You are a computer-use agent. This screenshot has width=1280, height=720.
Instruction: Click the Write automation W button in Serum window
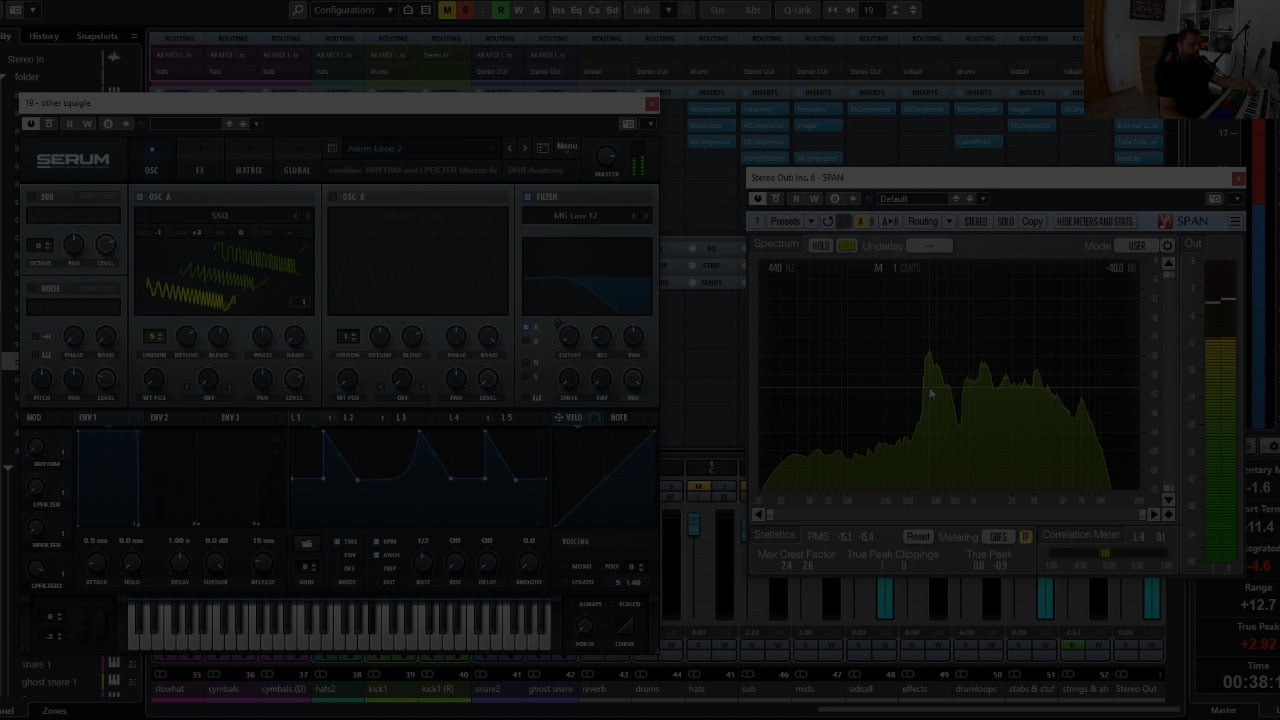coord(87,124)
